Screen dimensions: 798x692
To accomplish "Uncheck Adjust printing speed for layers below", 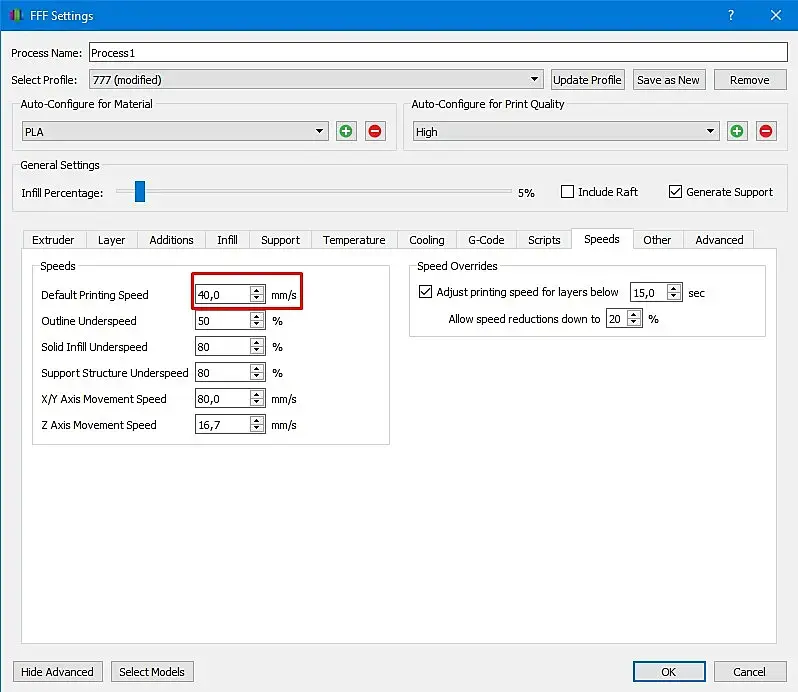I will click(425, 292).
